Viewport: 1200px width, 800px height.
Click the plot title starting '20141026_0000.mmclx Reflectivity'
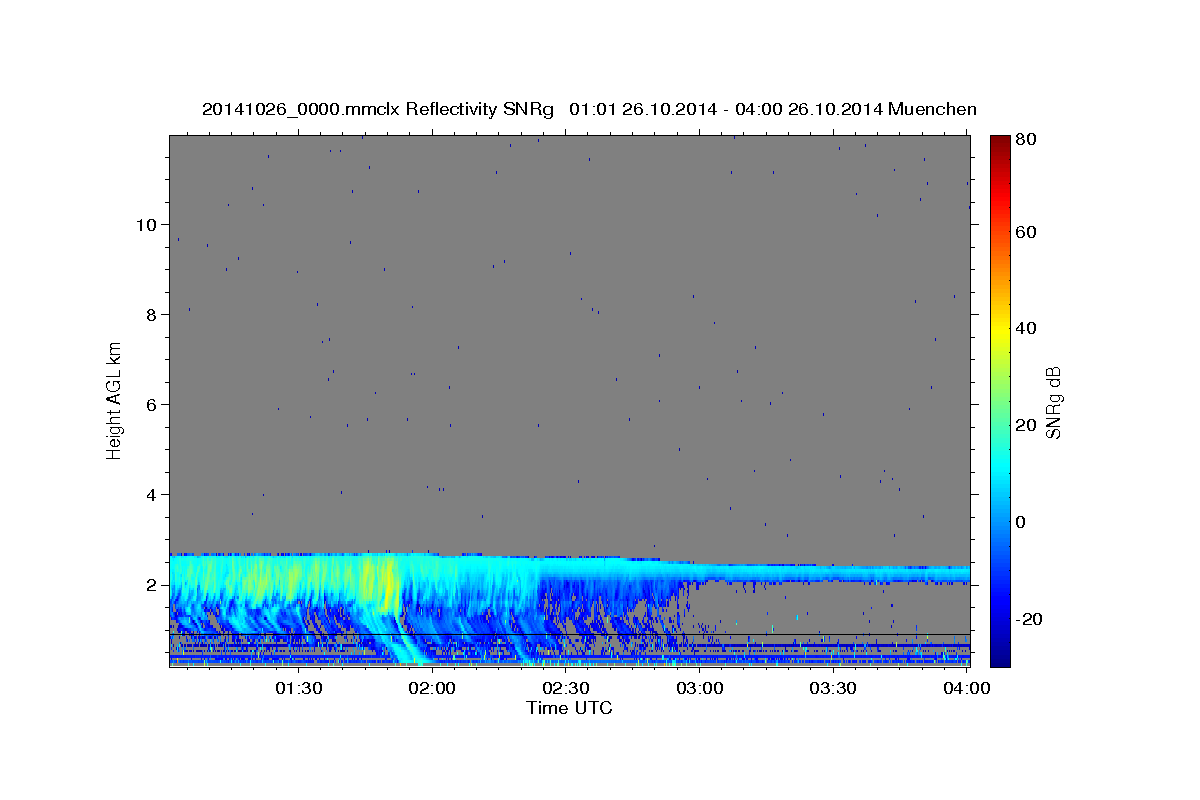589,109
